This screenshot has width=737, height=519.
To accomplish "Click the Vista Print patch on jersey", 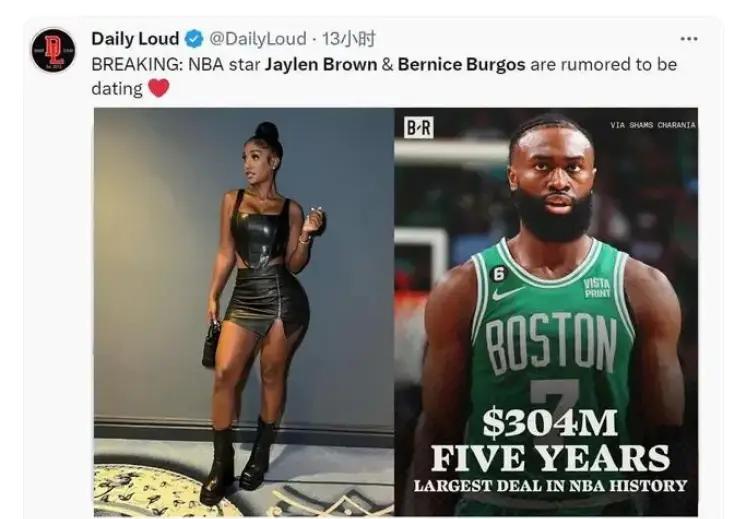I will pos(597,288).
